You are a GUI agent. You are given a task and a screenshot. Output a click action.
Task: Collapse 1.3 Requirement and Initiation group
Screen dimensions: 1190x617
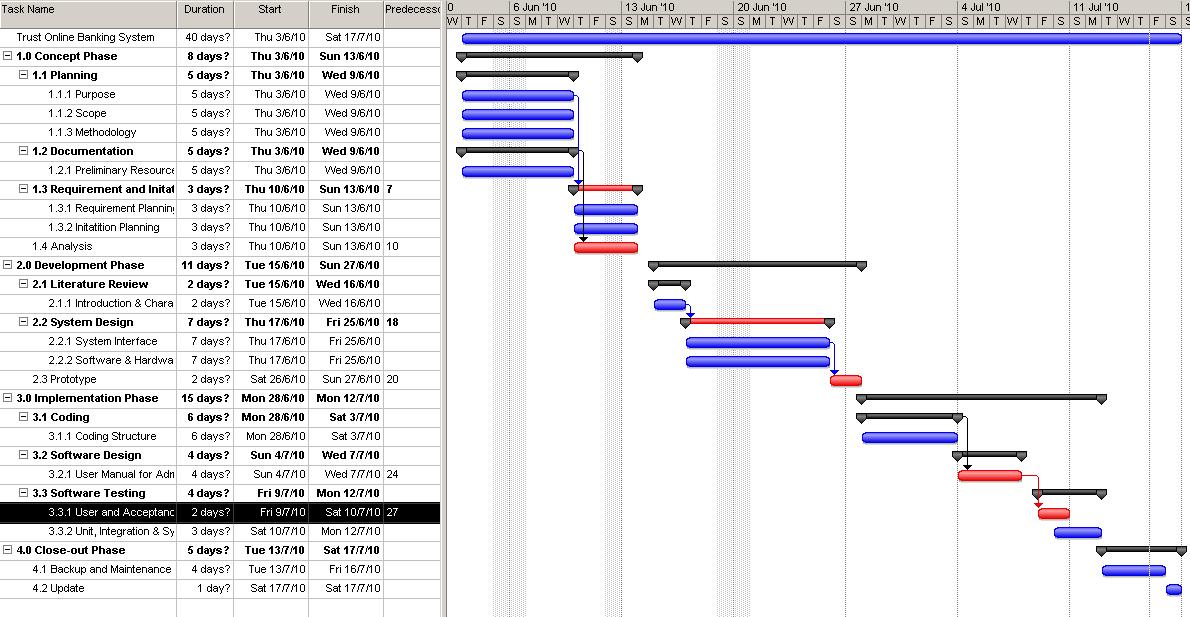click(x=21, y=189)
